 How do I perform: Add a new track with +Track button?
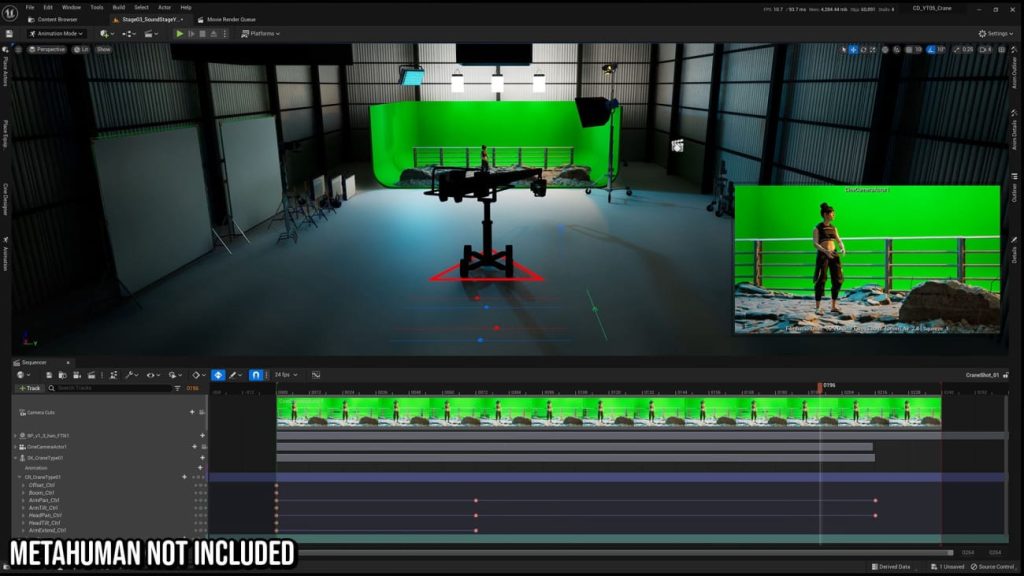(29, 388)
